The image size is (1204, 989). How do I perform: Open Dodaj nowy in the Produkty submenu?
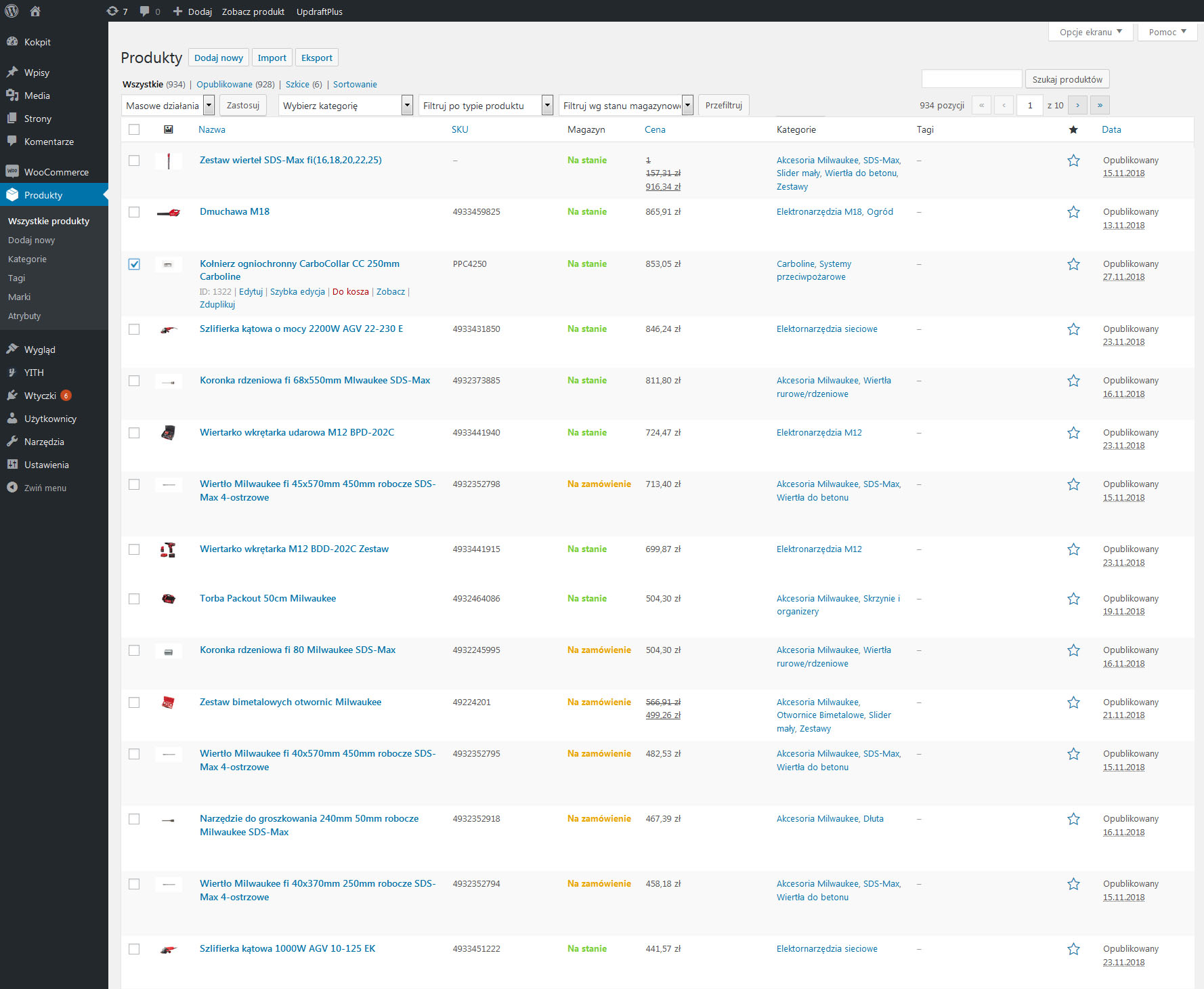31,240
